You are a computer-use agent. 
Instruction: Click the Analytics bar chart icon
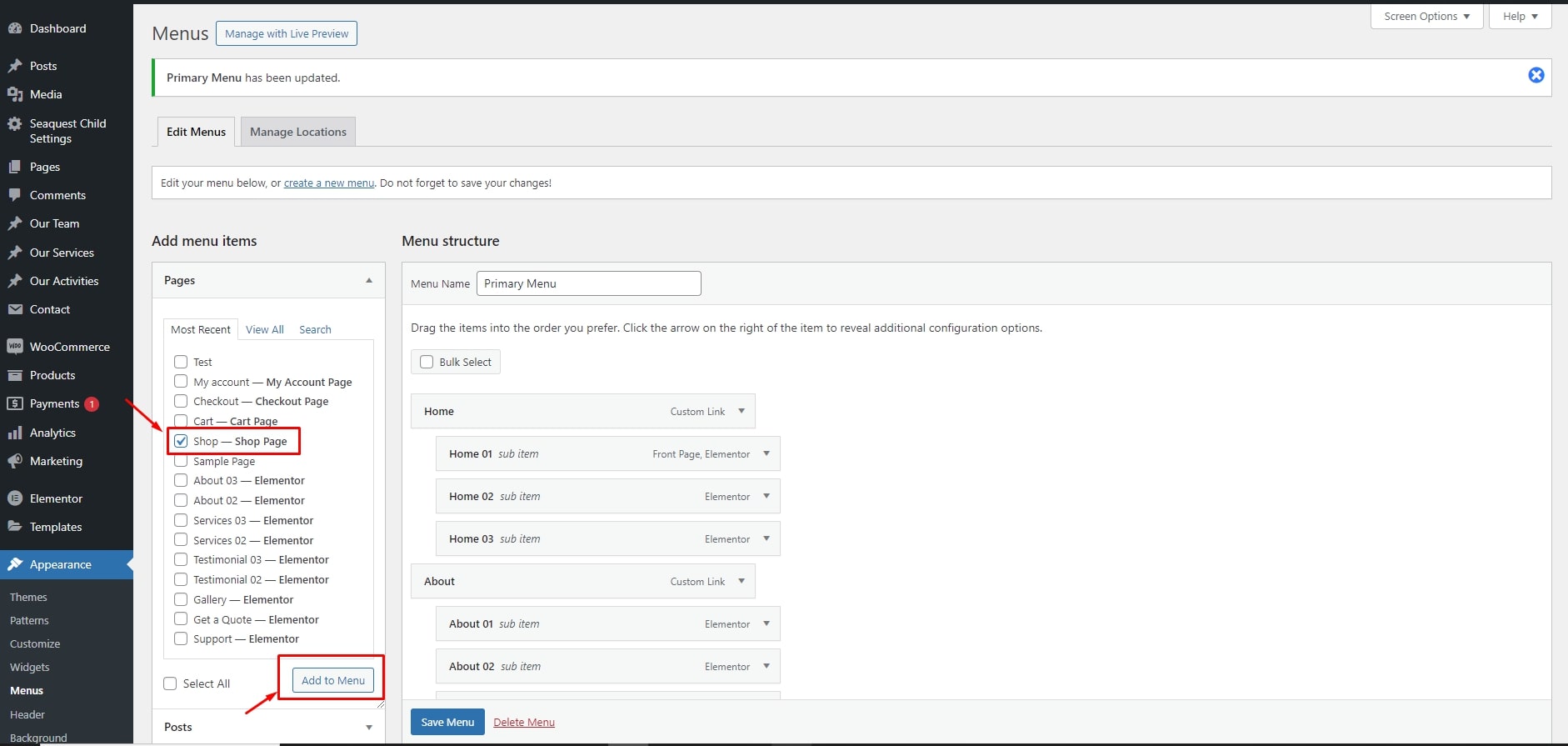click(x=15, y=433)
